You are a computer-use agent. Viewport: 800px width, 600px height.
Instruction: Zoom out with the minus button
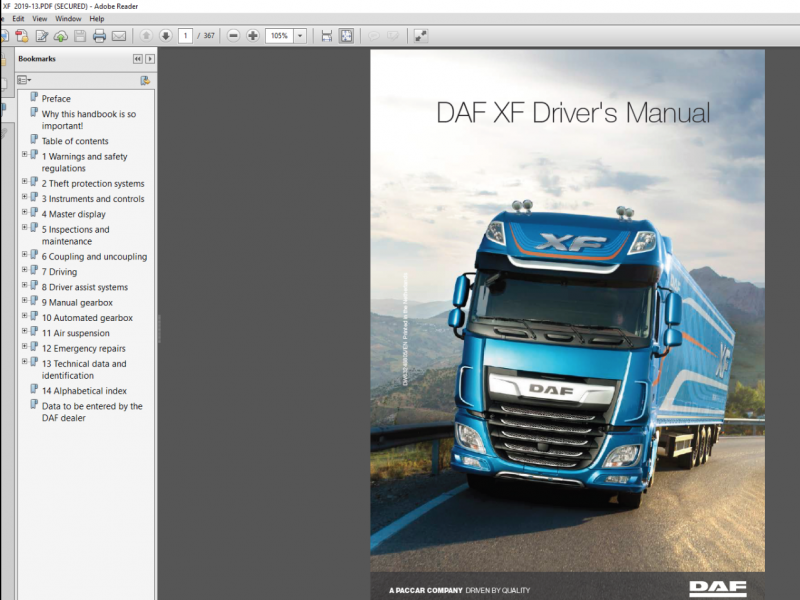[233, 36]
